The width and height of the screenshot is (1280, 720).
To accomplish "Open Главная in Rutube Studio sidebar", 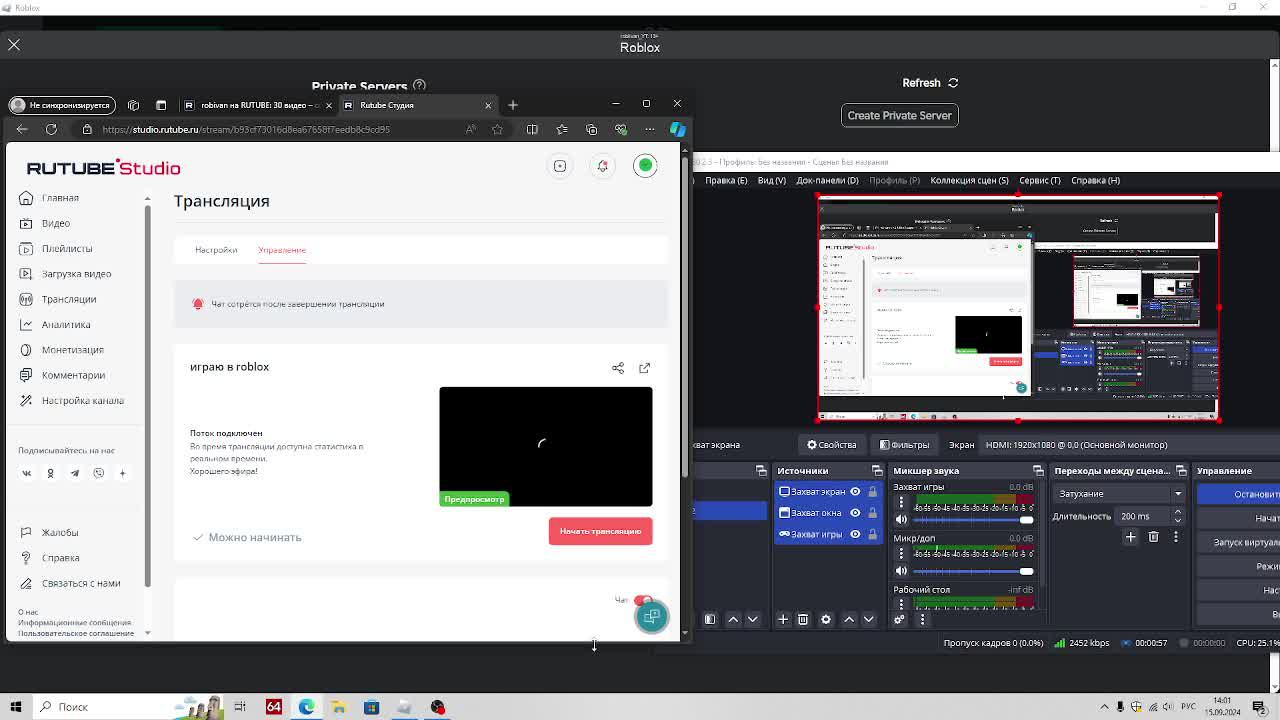I will [x=60, y=198].
